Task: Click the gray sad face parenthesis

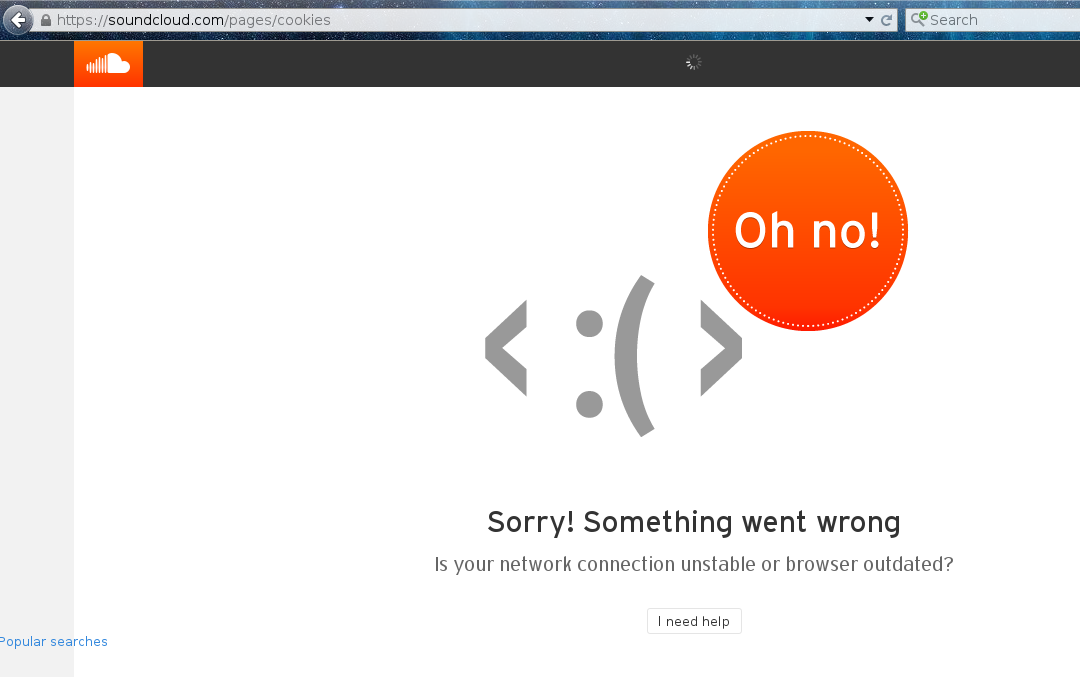Action: tap(634, 356)
